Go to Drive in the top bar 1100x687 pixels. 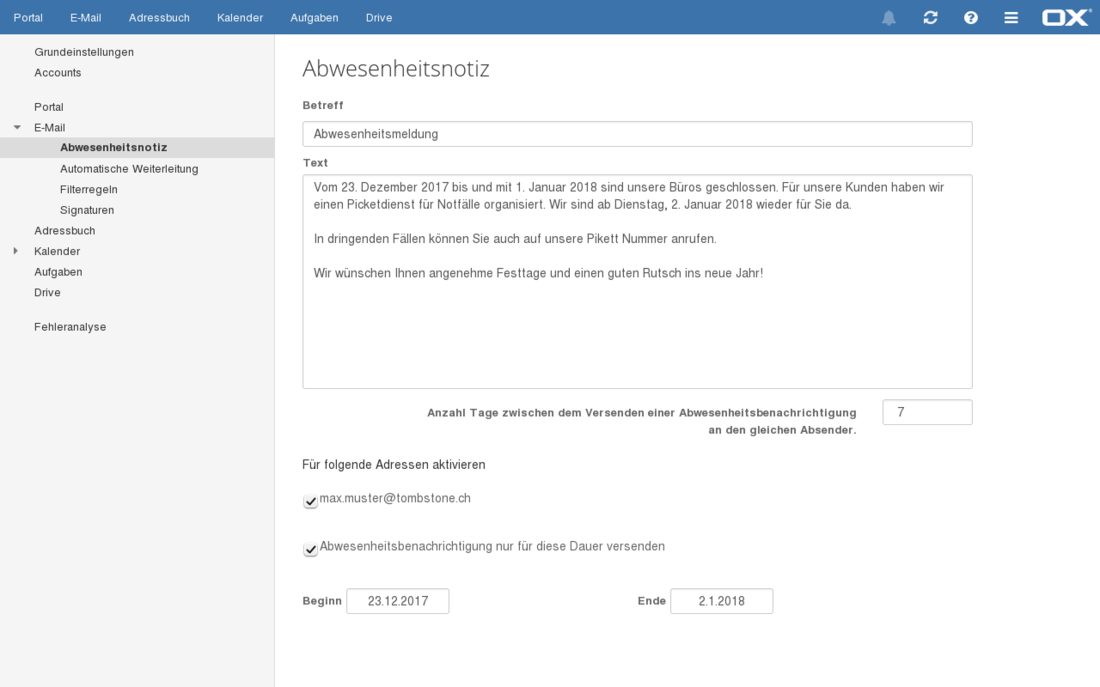pos(379,18)
